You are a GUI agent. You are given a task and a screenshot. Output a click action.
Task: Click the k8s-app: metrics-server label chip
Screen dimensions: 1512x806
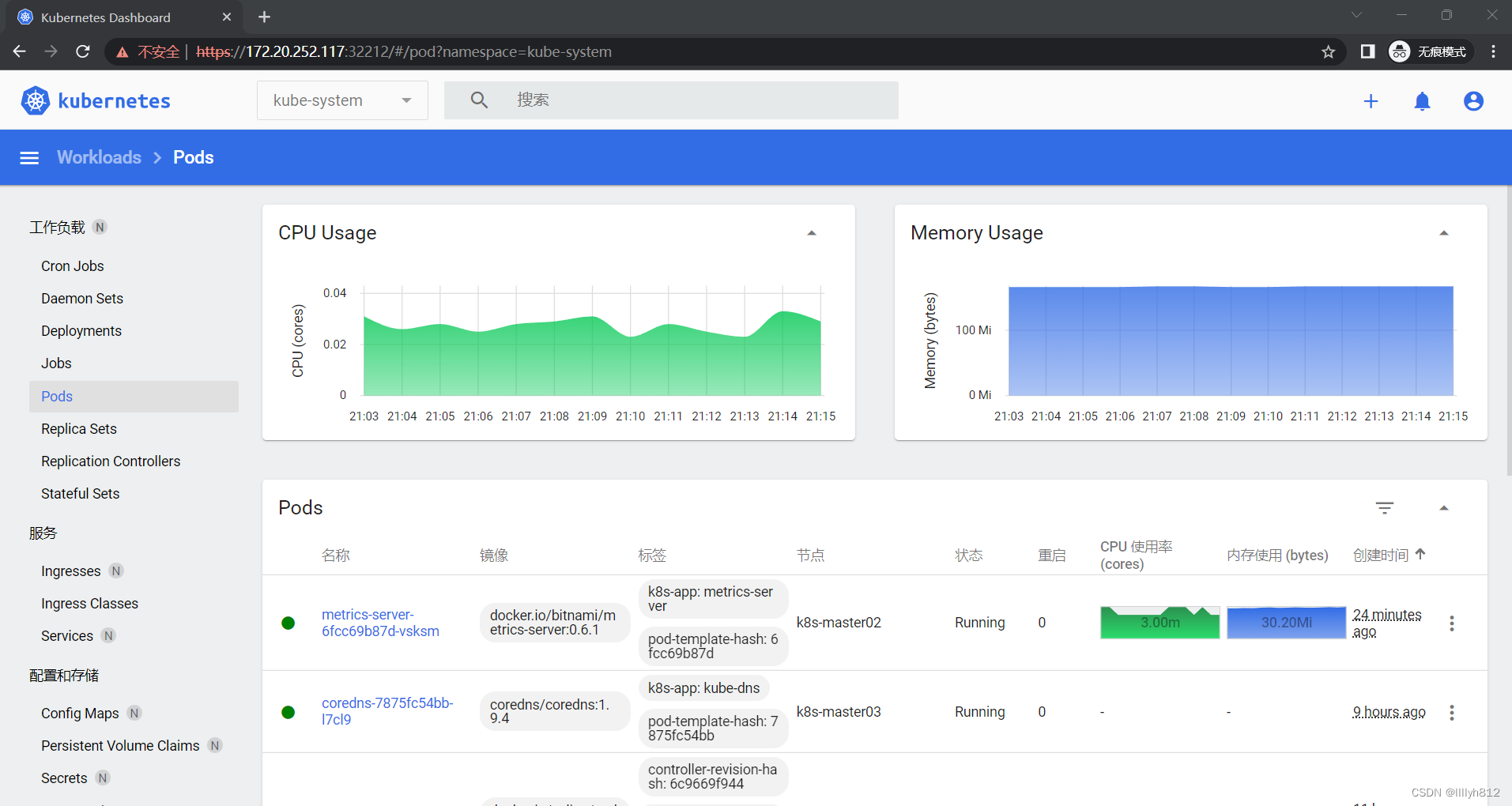pos(713,599)
